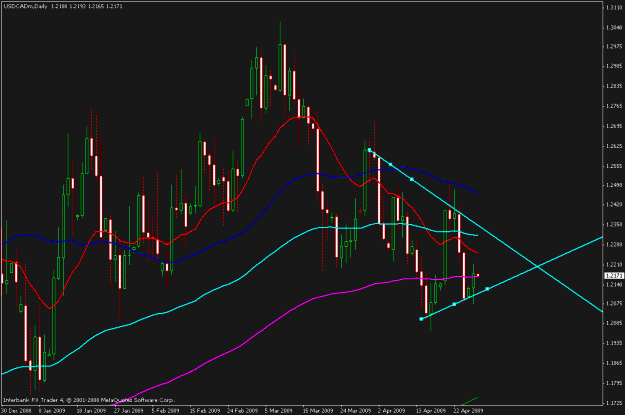Image resolution: width=625 pixels, height=415 pixels.
Task: Click the 1.1935 price axis label
Action: [614, 343]
